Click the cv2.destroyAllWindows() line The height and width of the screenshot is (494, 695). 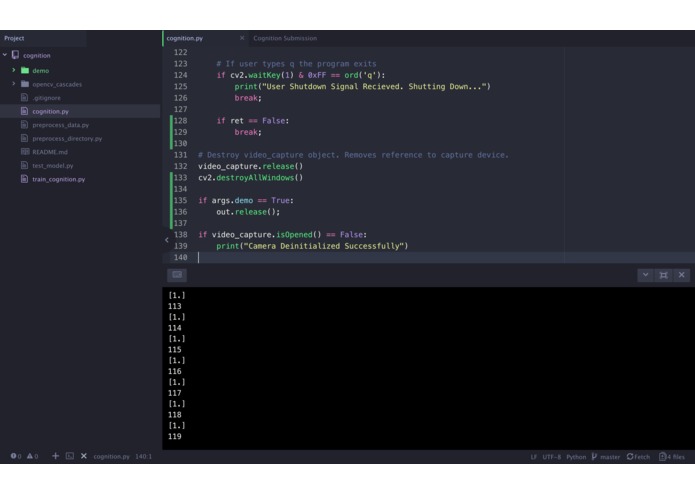tap(250, 178)
